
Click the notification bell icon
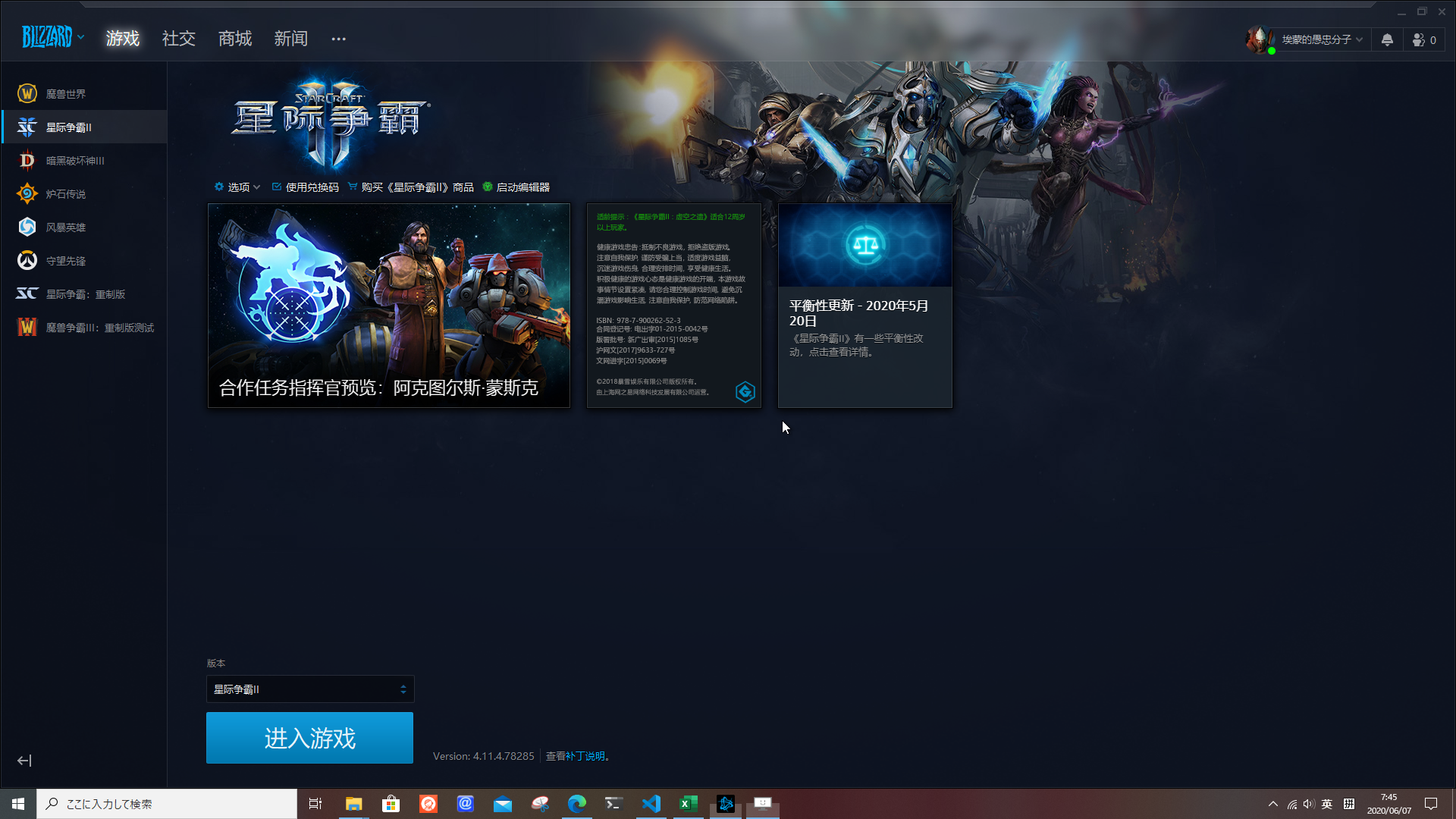(x=1387, y=40)
